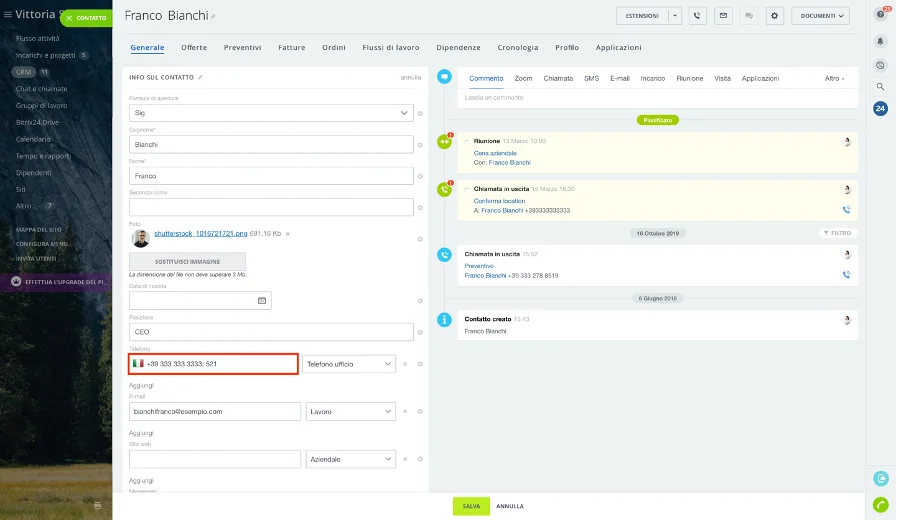Click the search magnifier in right sidebar
The image size is (897, 520).
[880, 86]
